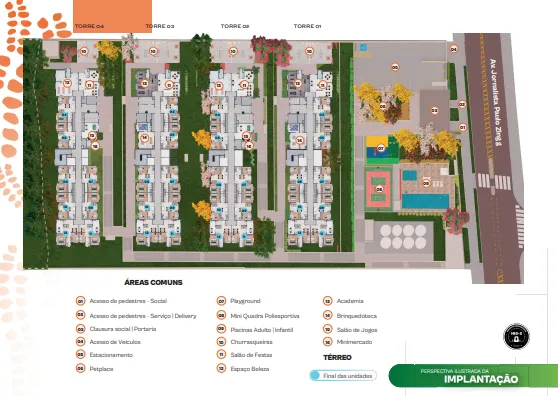Click map marker 04 at vehicle entrance
Image resolution: width=558 pixels, height=396 pixels.
[x=453, y=49]
